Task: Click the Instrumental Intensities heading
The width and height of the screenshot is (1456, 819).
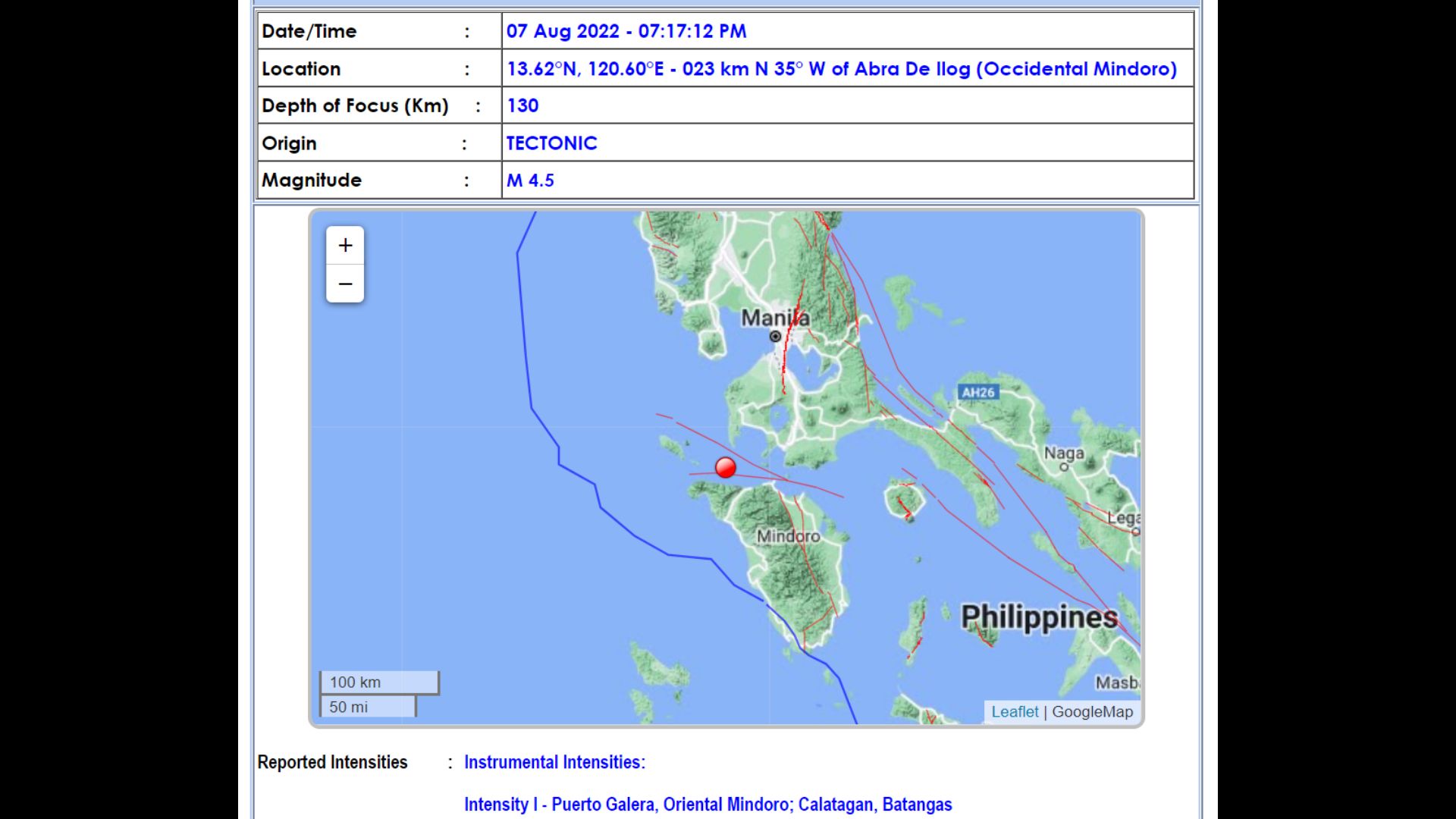Action: (554, 762)
